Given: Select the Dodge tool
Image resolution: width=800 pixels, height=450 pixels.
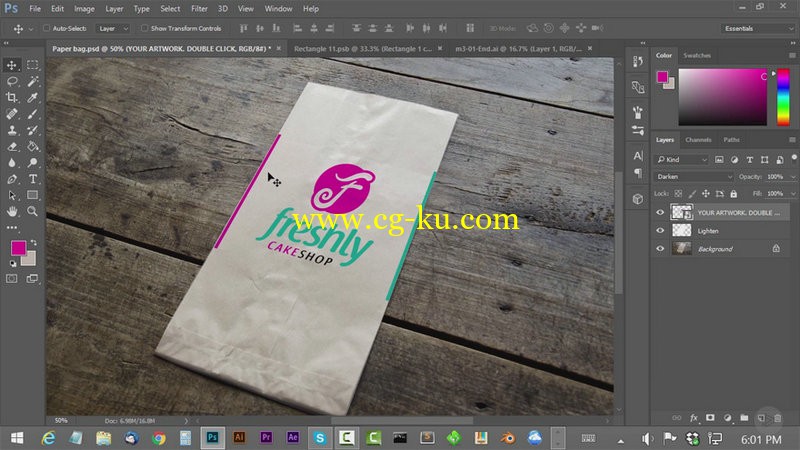Looking at the screenshot, I should tap(33, 163).
